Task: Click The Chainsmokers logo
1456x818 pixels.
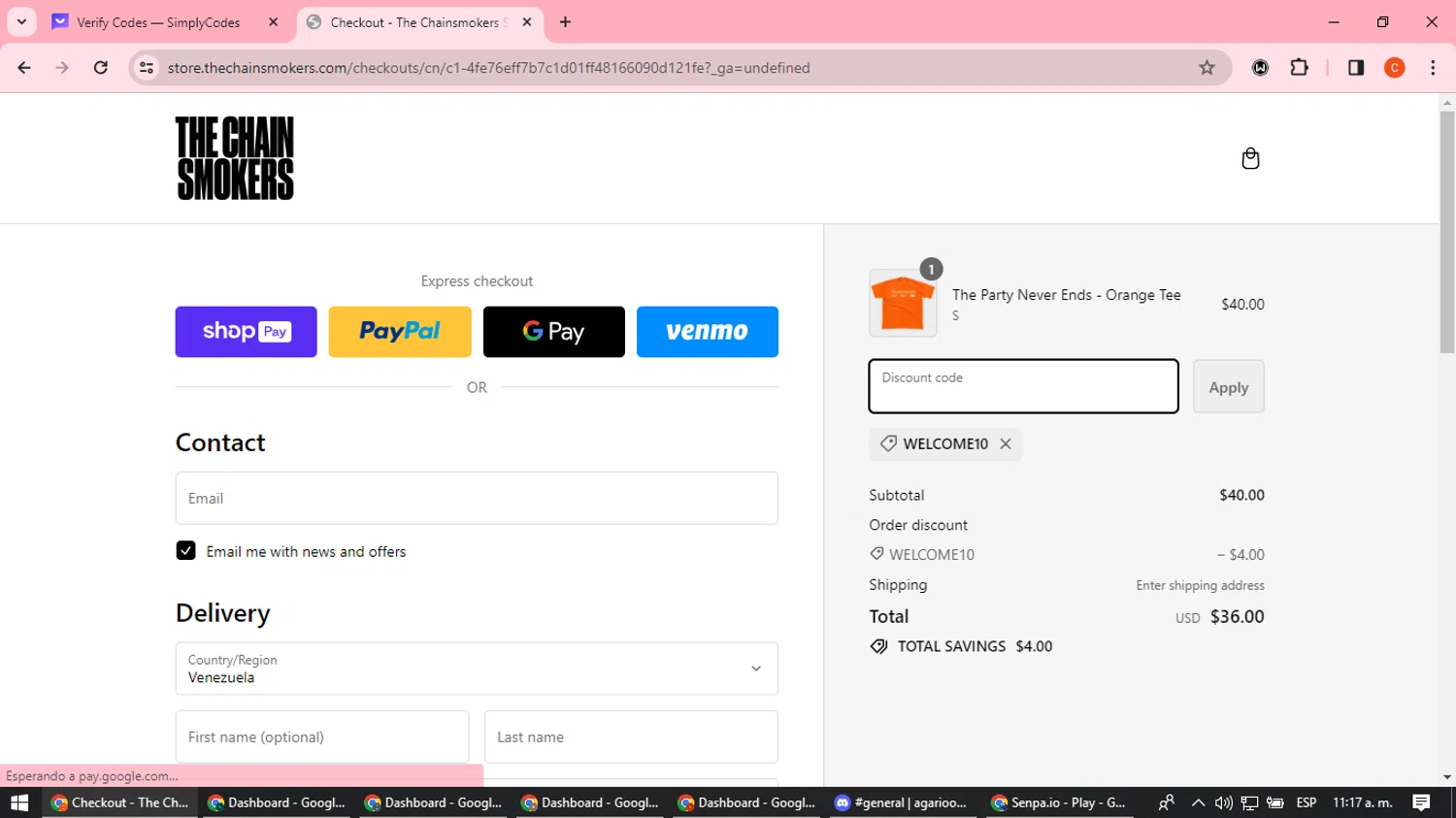Action: [x=235, y=158]
